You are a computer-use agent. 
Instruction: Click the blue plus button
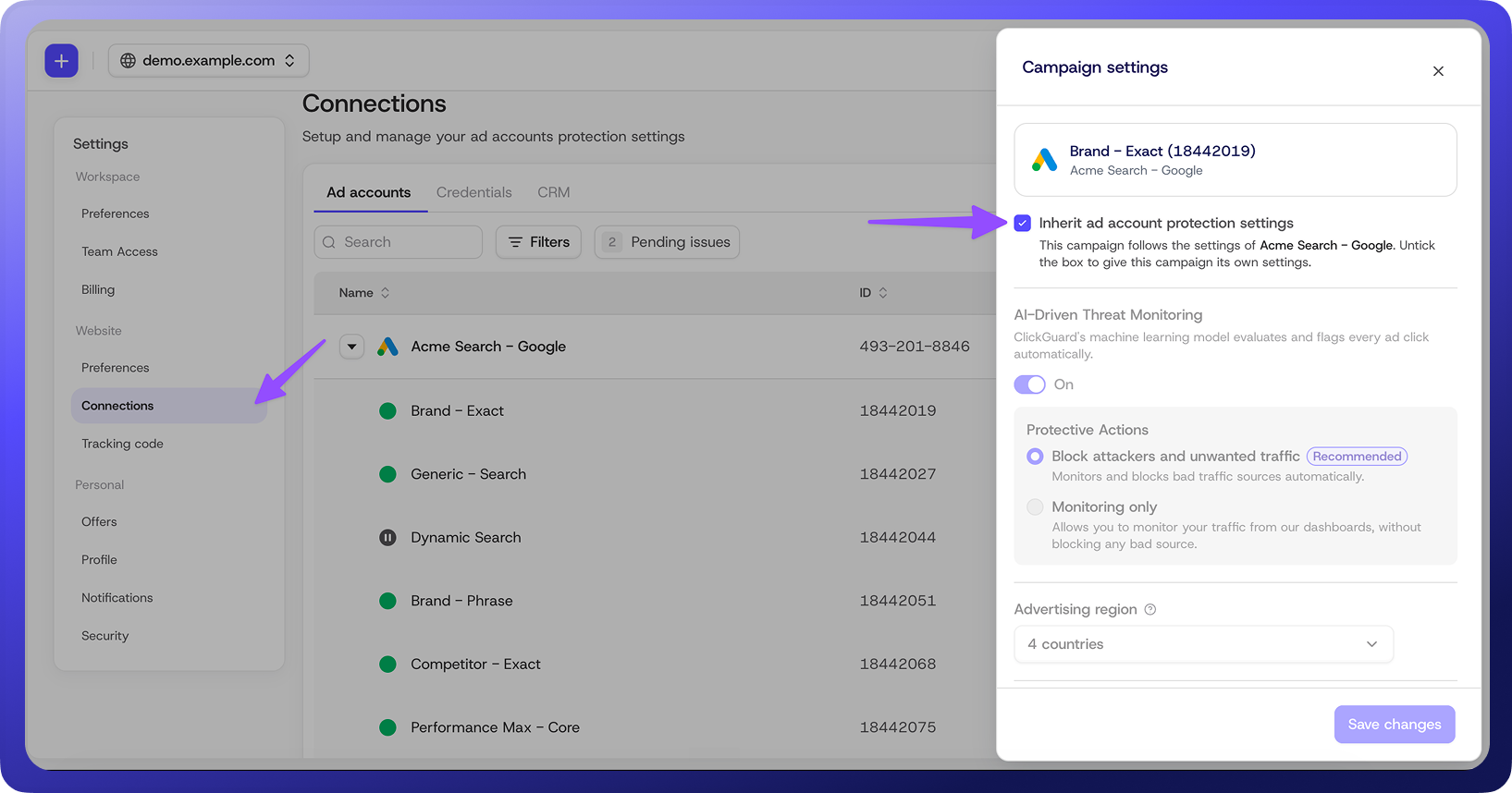[61, 61]
